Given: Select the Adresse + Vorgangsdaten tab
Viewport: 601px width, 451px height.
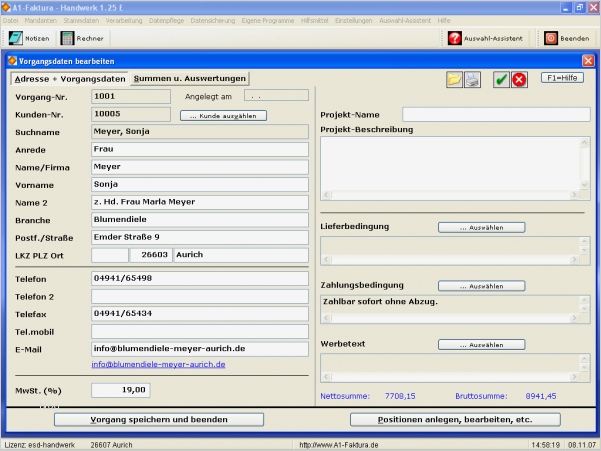Looking at the screenshot, I should (69, 78).
